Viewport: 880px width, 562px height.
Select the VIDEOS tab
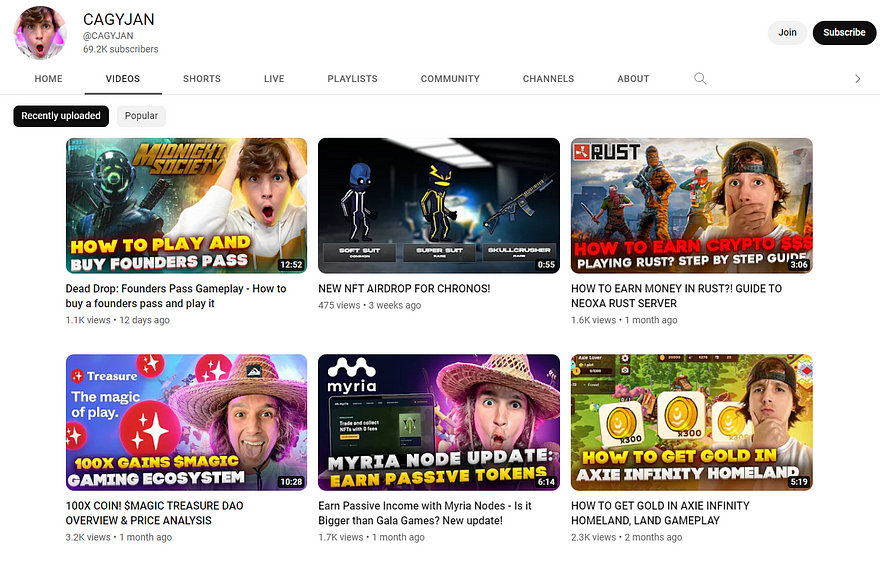[123, 79]
